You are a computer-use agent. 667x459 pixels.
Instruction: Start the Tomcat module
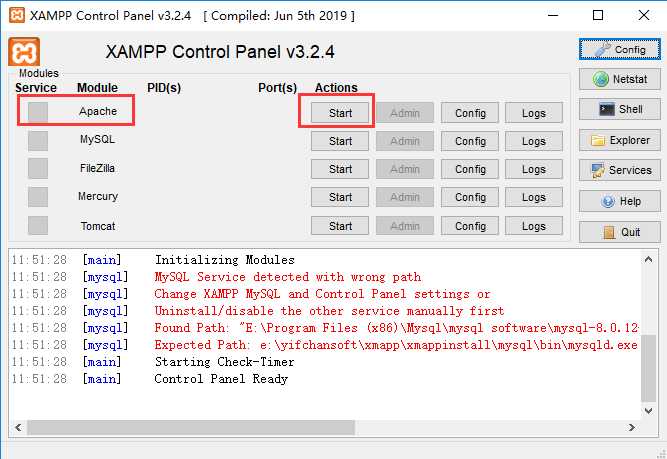(340, 226)
